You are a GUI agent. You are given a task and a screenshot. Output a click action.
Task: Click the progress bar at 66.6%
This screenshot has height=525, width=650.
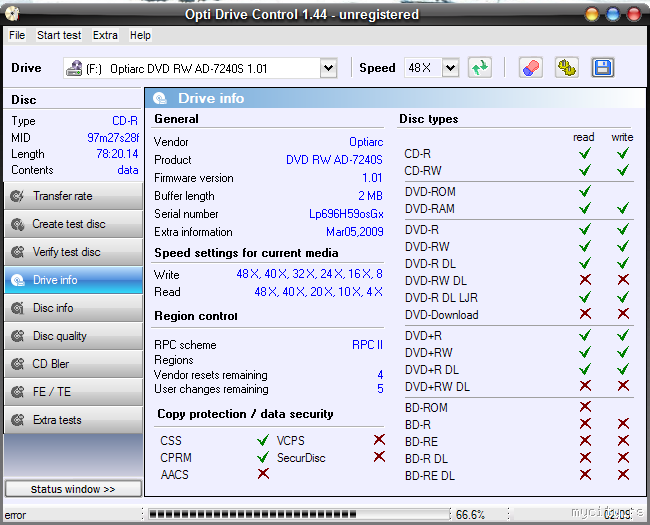299,514
